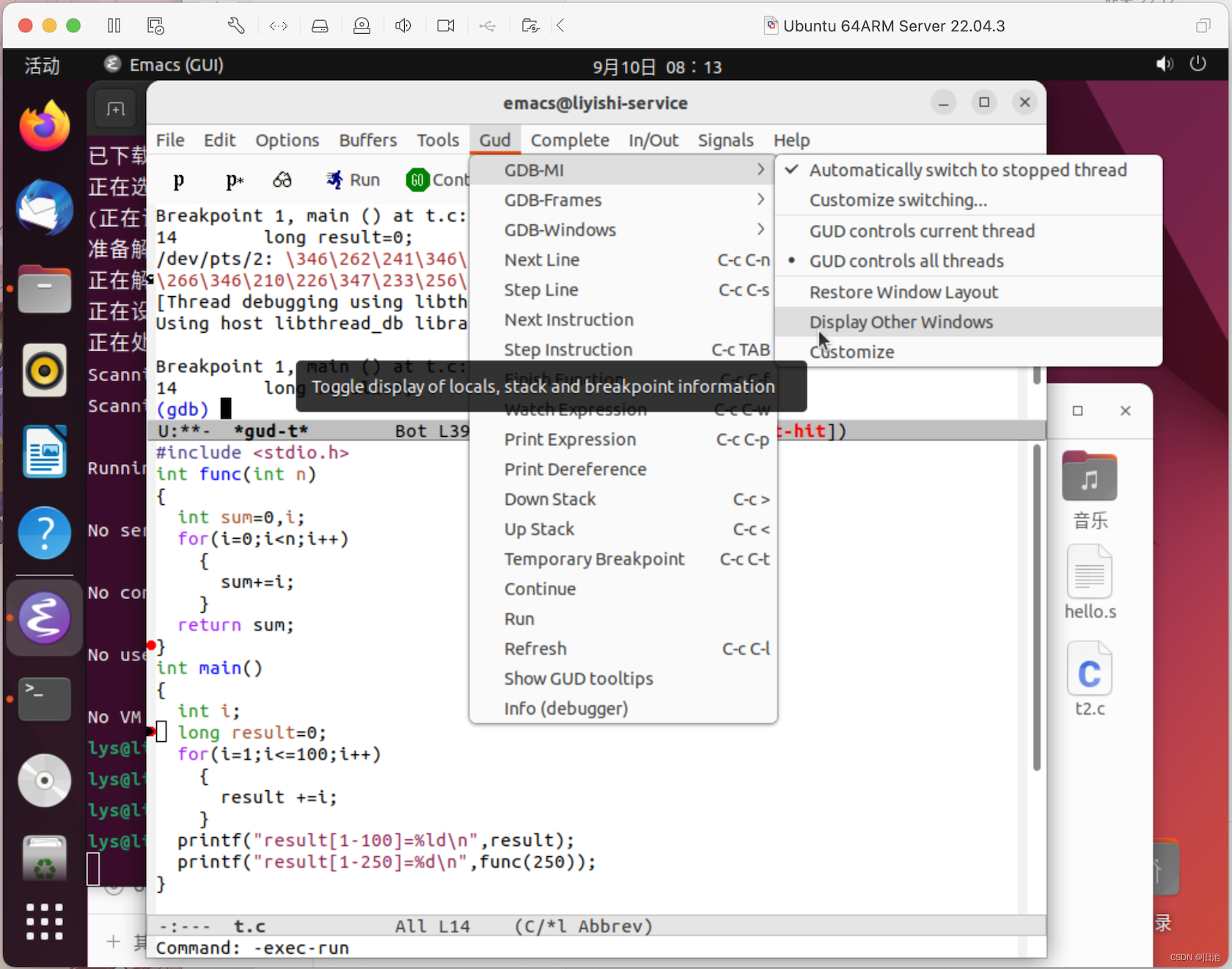1232x969 pixels.
Task: Open the Signals menu
Action: [725, 140]
